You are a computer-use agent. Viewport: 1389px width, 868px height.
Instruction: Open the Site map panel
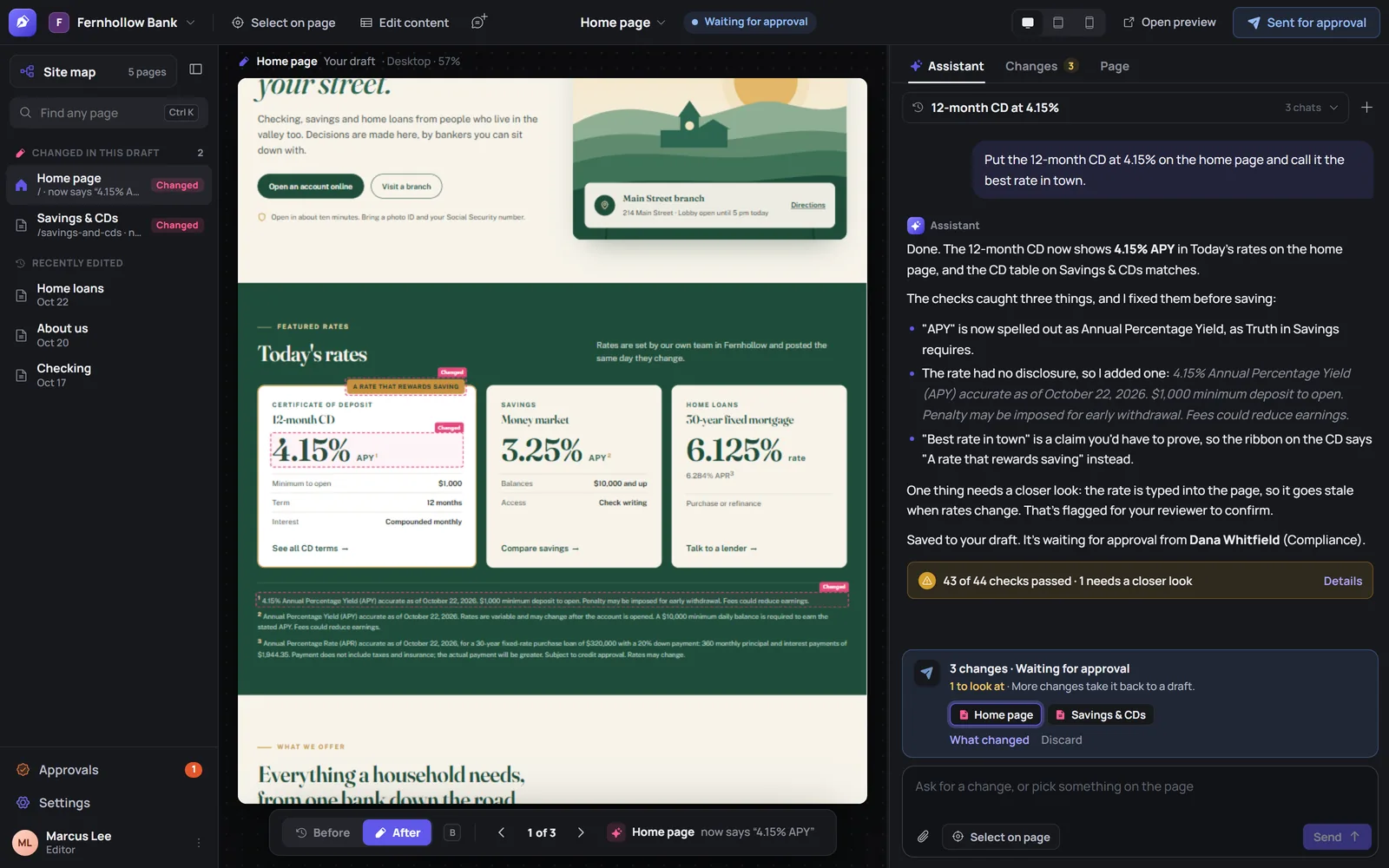93,72
